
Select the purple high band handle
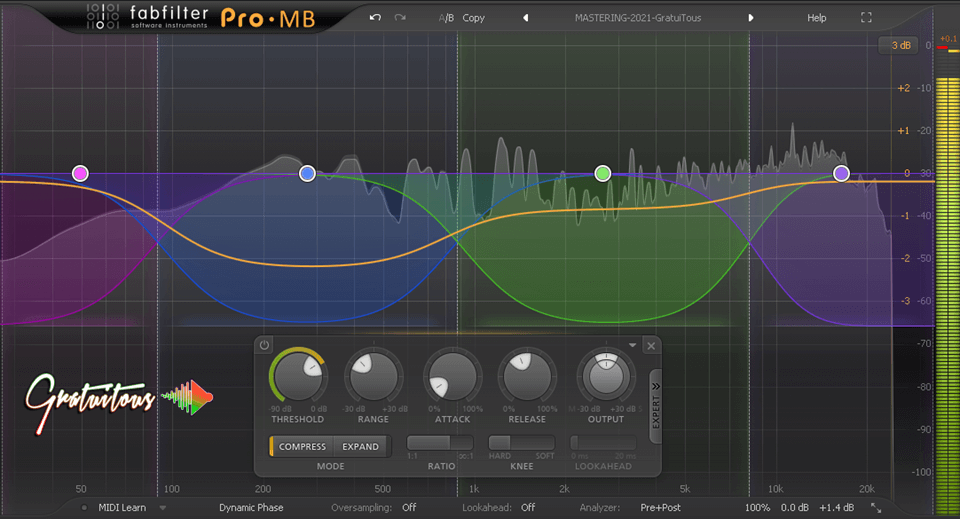click(x=842, y=174)
